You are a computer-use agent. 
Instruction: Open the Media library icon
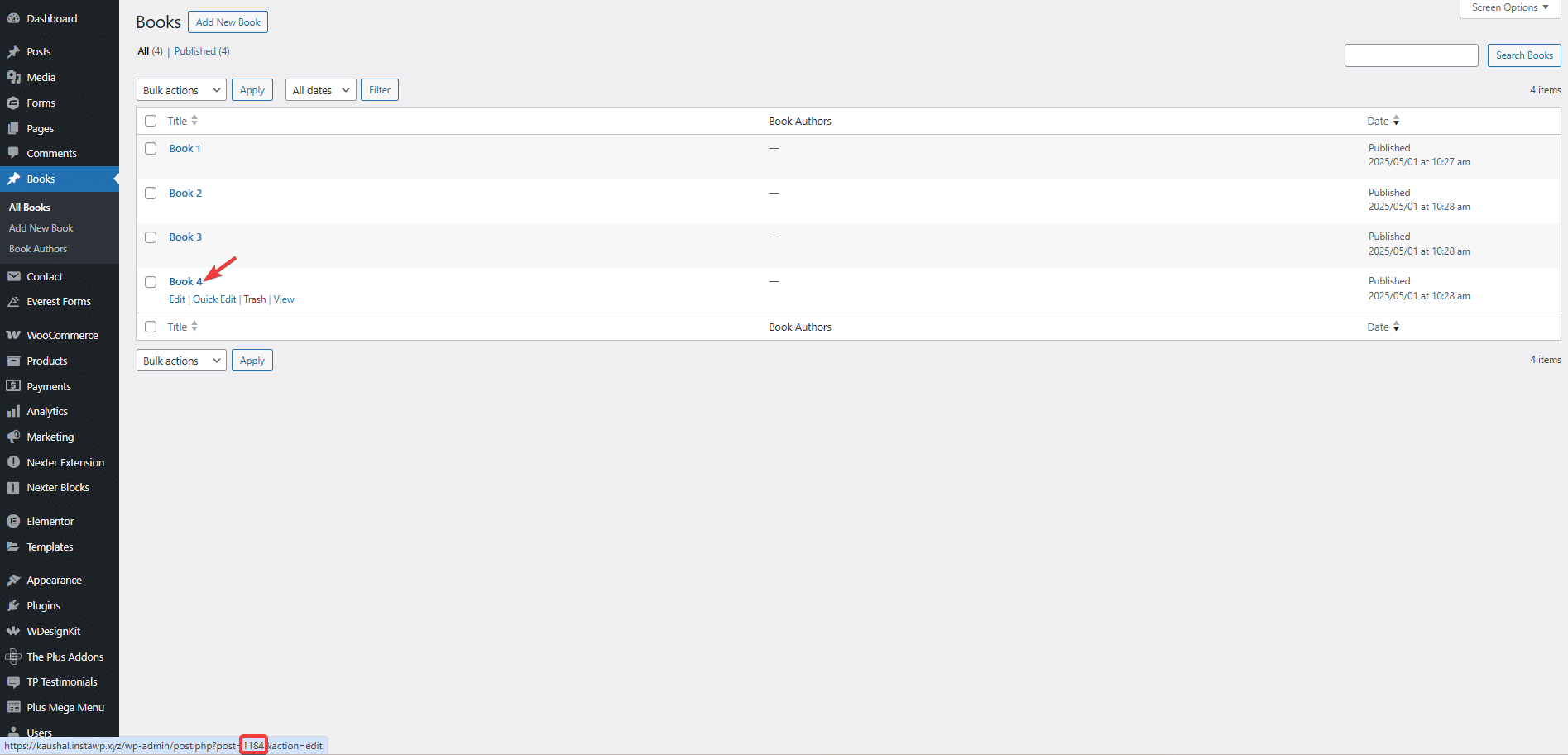click(x=14, y=77)
